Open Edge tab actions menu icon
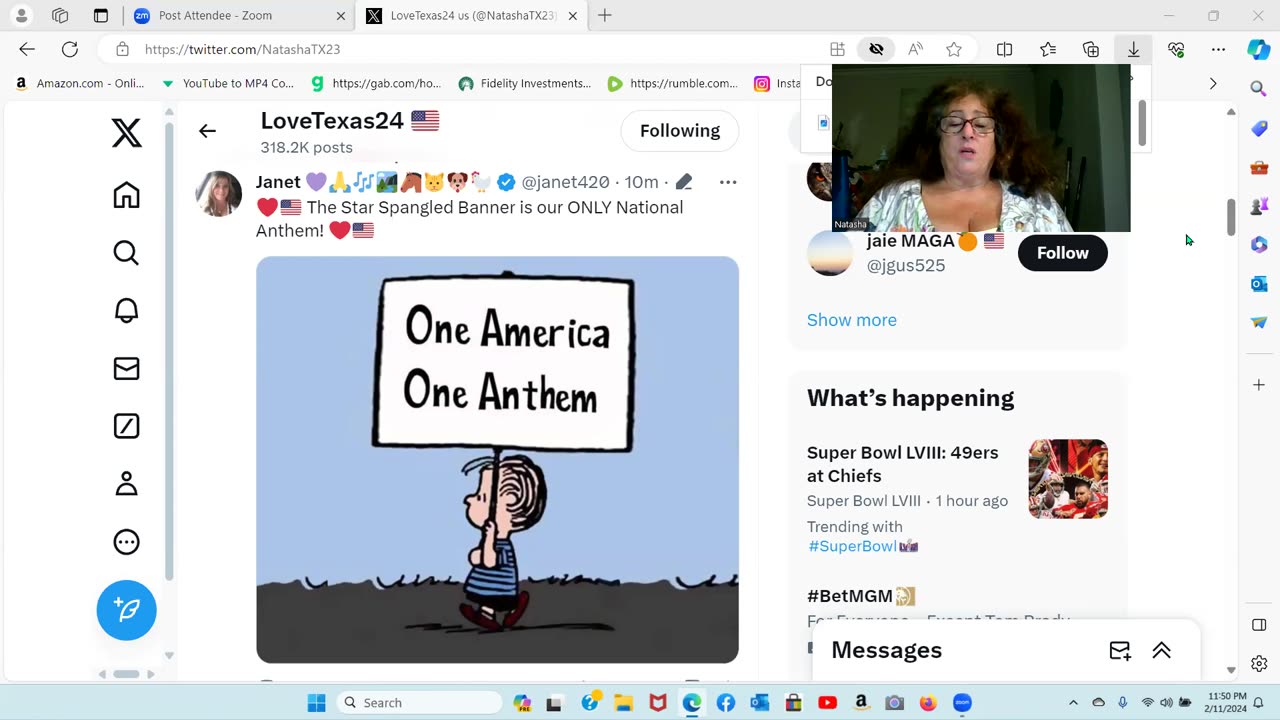The width and height of the screenshot is (1280, 720). 101,16
